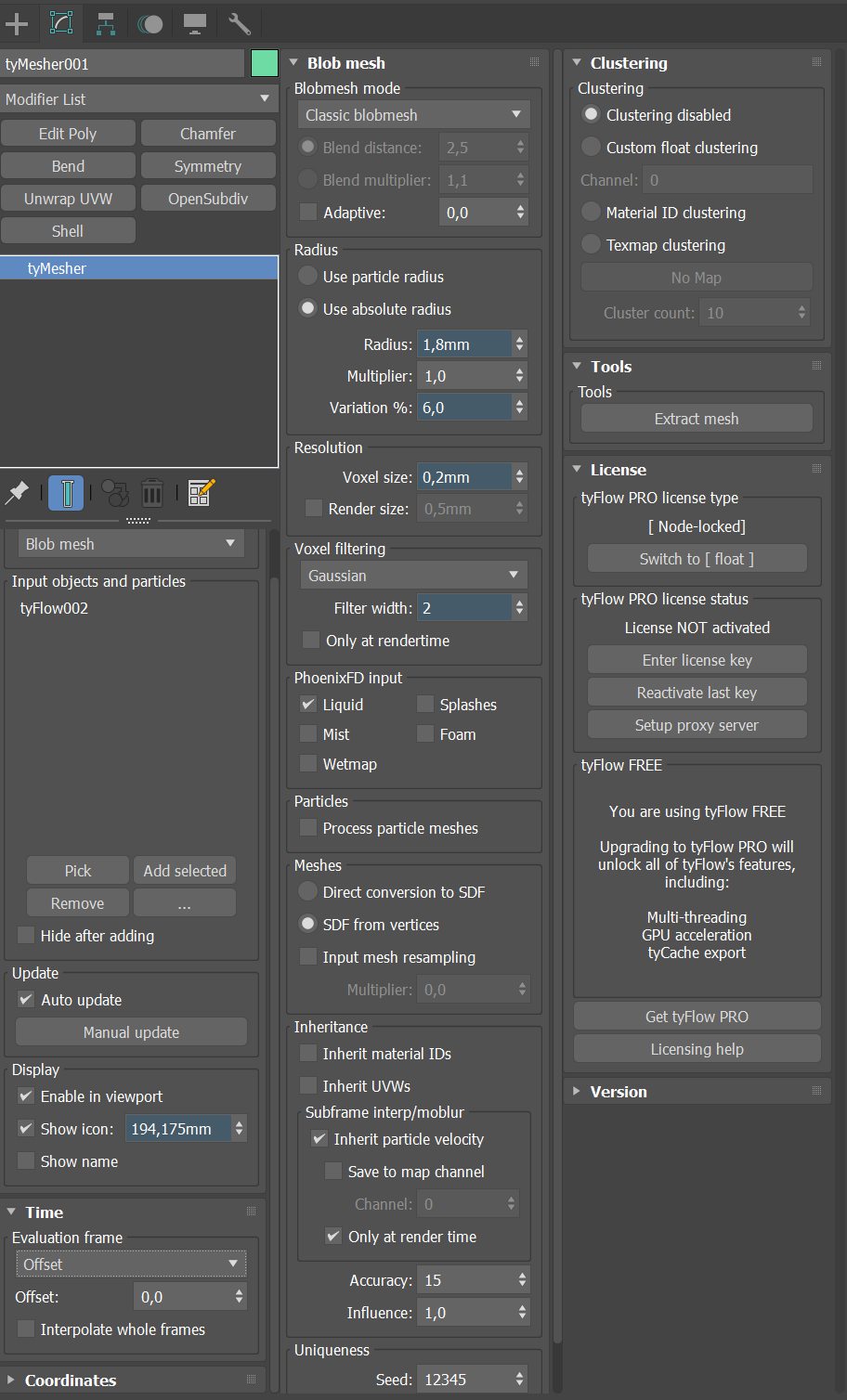This screenshot has height=1400, width=847.
Task: Select tyFlow002 in the input objects list
Action: [x=54, y=609]
